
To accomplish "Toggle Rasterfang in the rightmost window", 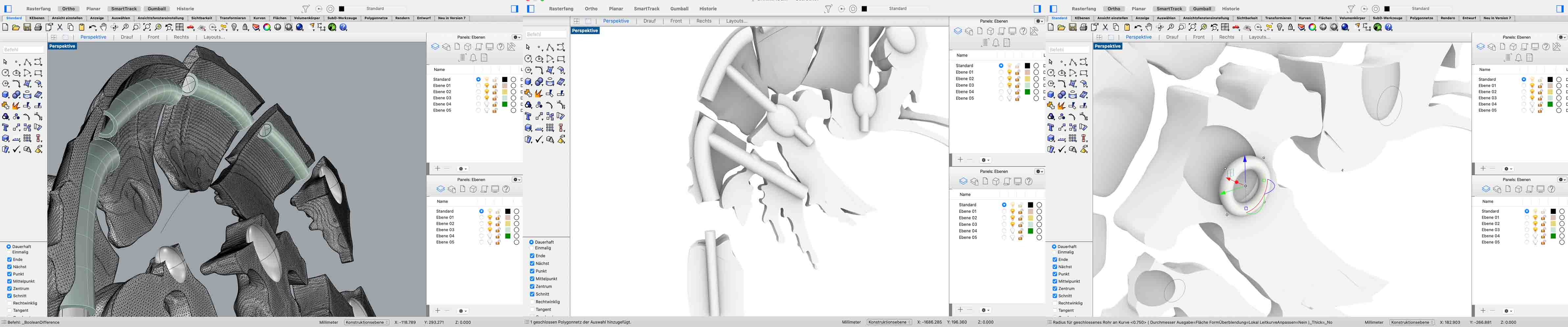I will coord(1084,9).
